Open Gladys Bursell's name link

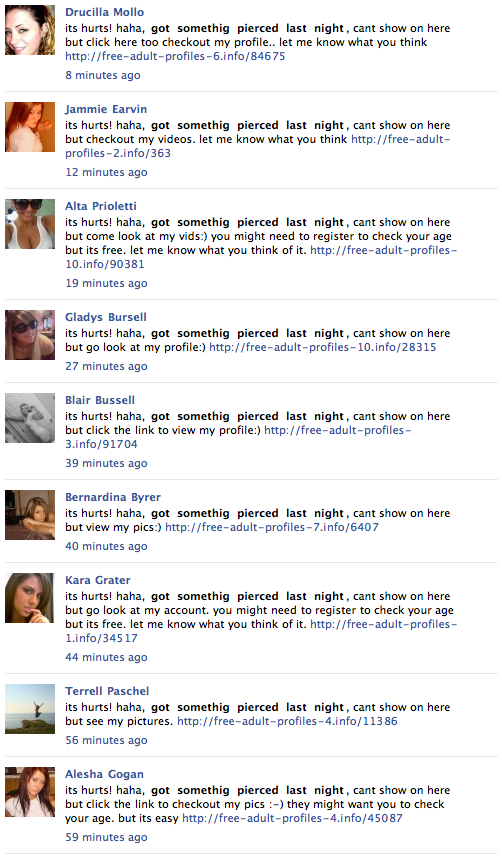[x=106, y=317]
